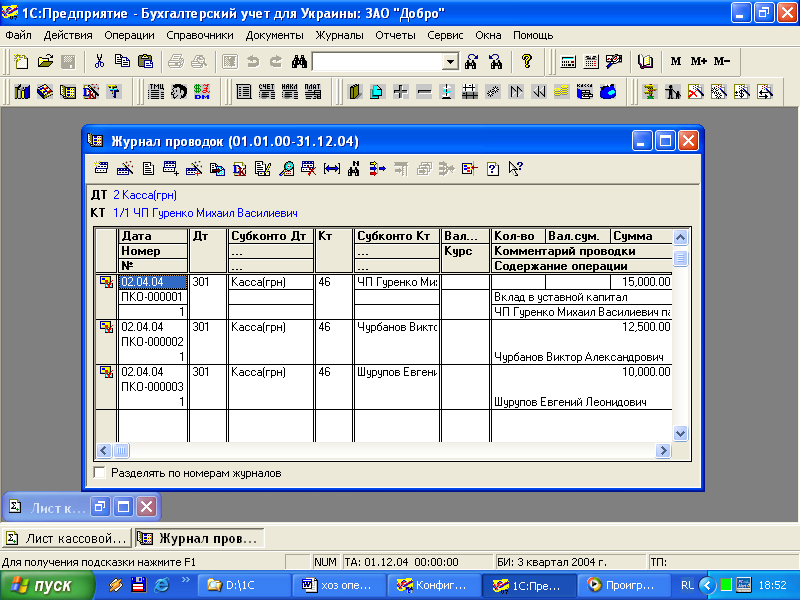This screenshot has height=600, width=800.
Task: Click the binoculars Find icon
Action: pos(299,62)
